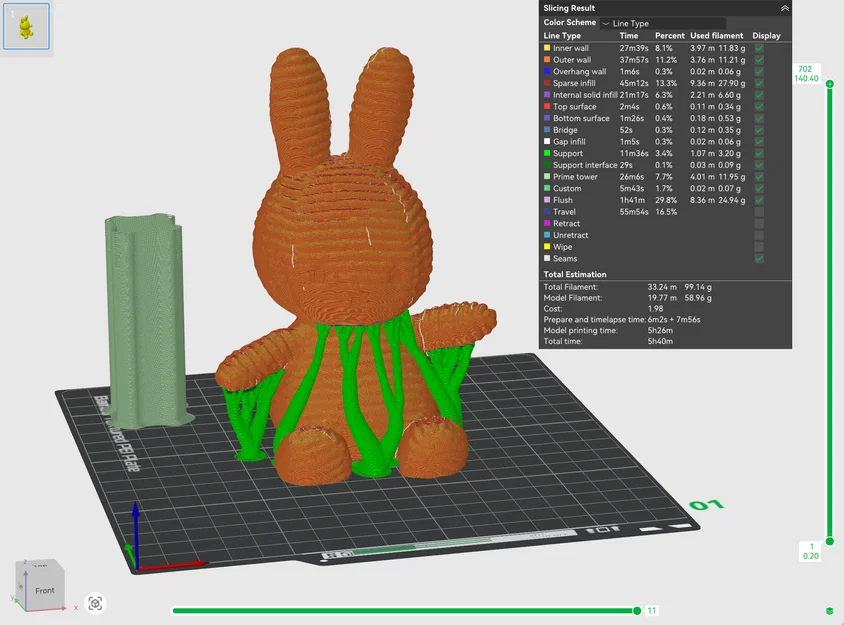The height and width of the screenshot is (625, 844).
Task: Click the blue Internal solid infill color swatch
Action: tap(546, 95)
